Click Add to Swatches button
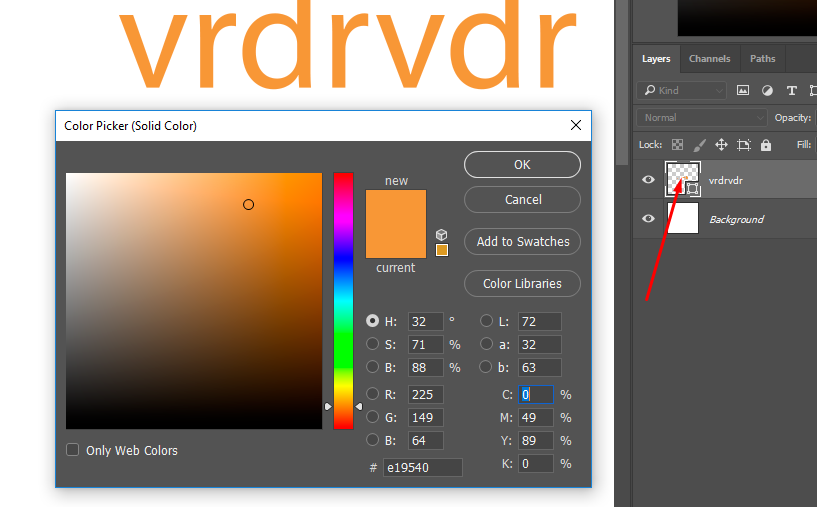 [x=522, y=242]
